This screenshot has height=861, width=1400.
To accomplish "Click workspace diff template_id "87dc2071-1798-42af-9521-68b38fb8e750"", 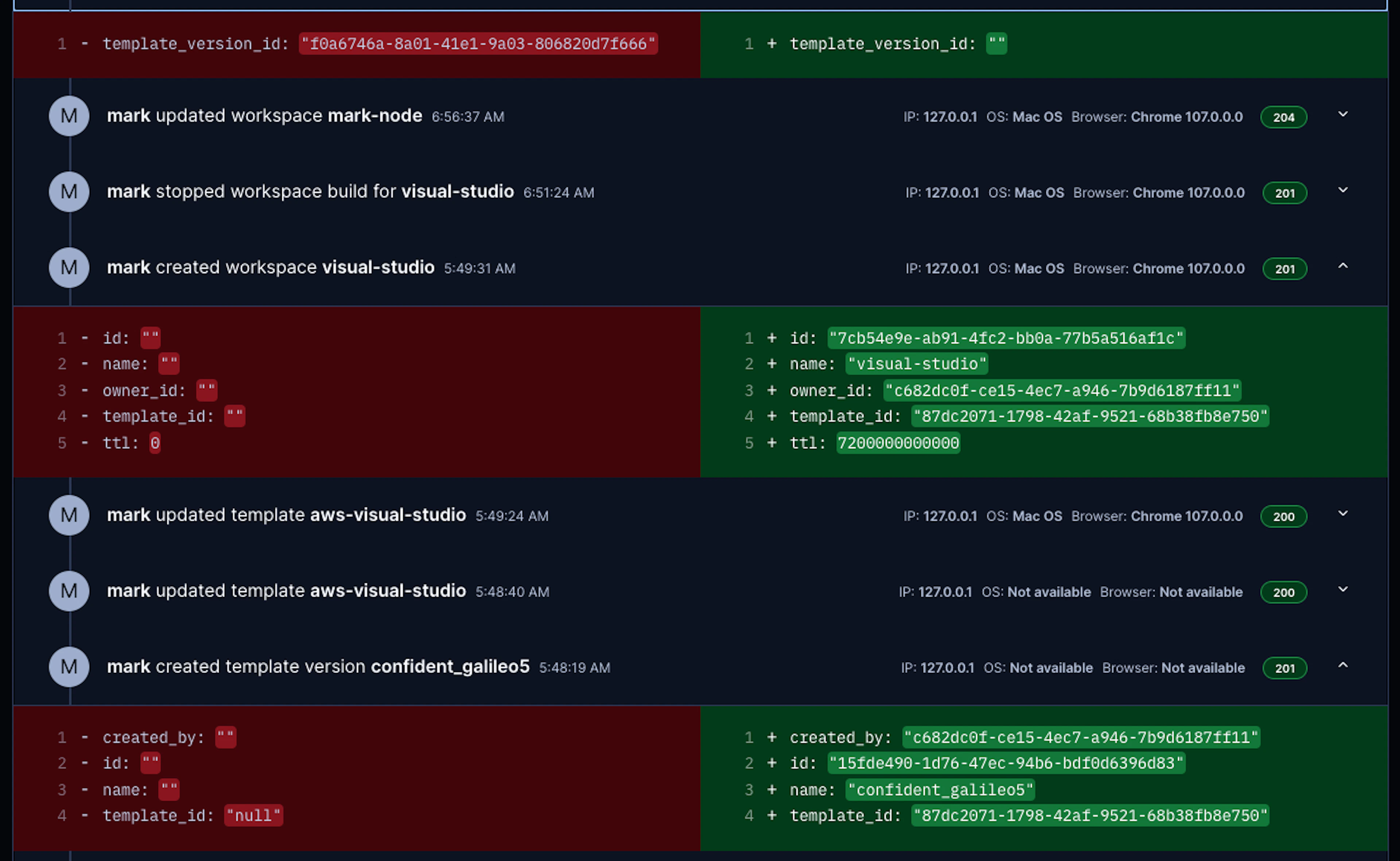I will click(1090, 416).
